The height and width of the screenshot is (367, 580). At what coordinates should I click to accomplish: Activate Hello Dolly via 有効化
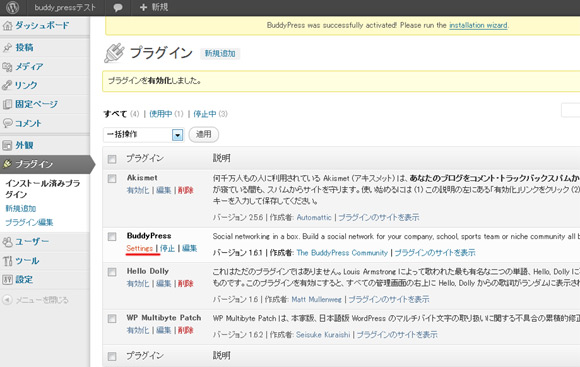tap(138, 283)
